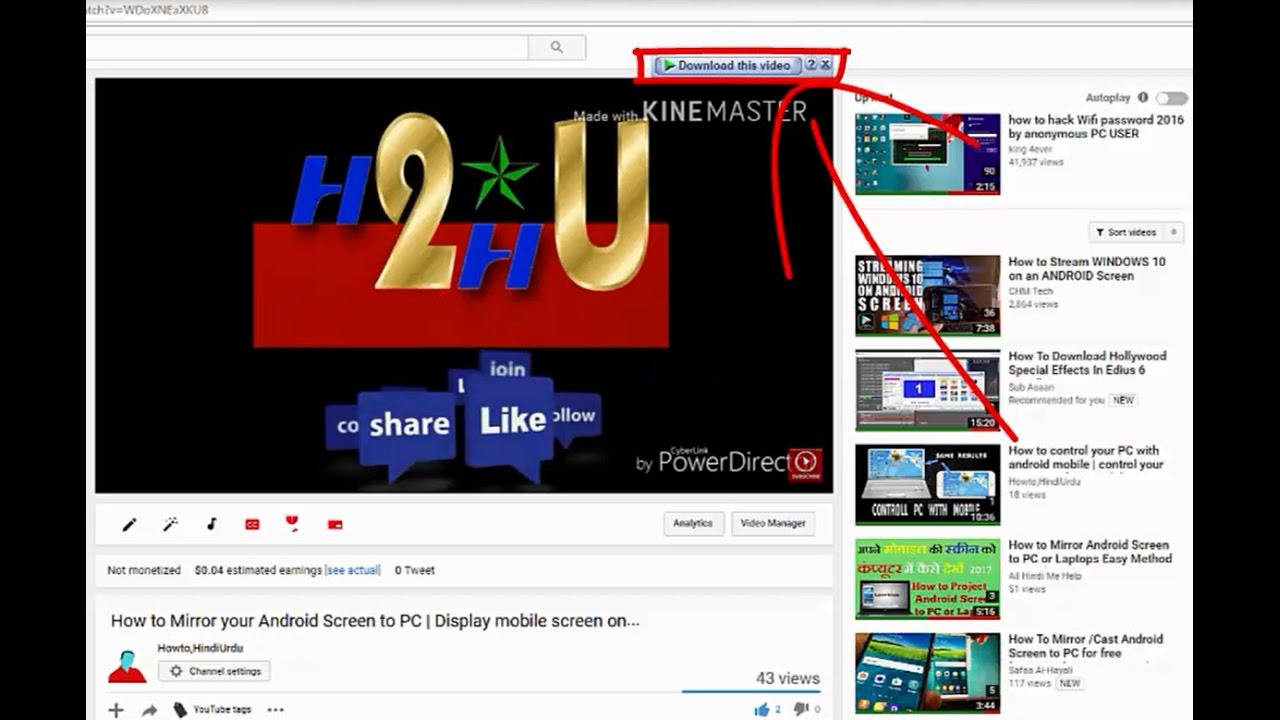Click the Download this video button
Screen dimensions: 1280x720
click(727, 65)
